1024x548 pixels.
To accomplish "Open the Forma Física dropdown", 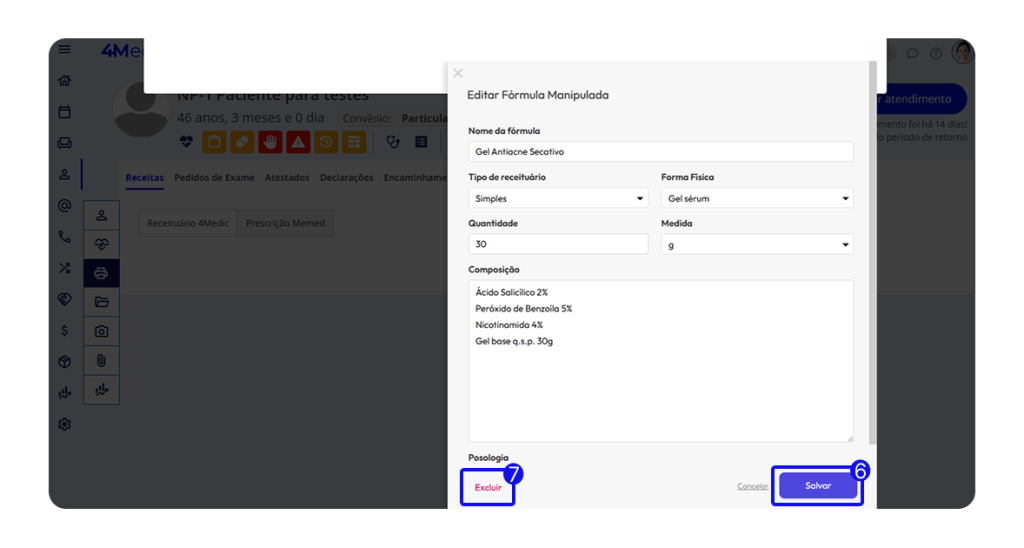I will coord(757,198).
